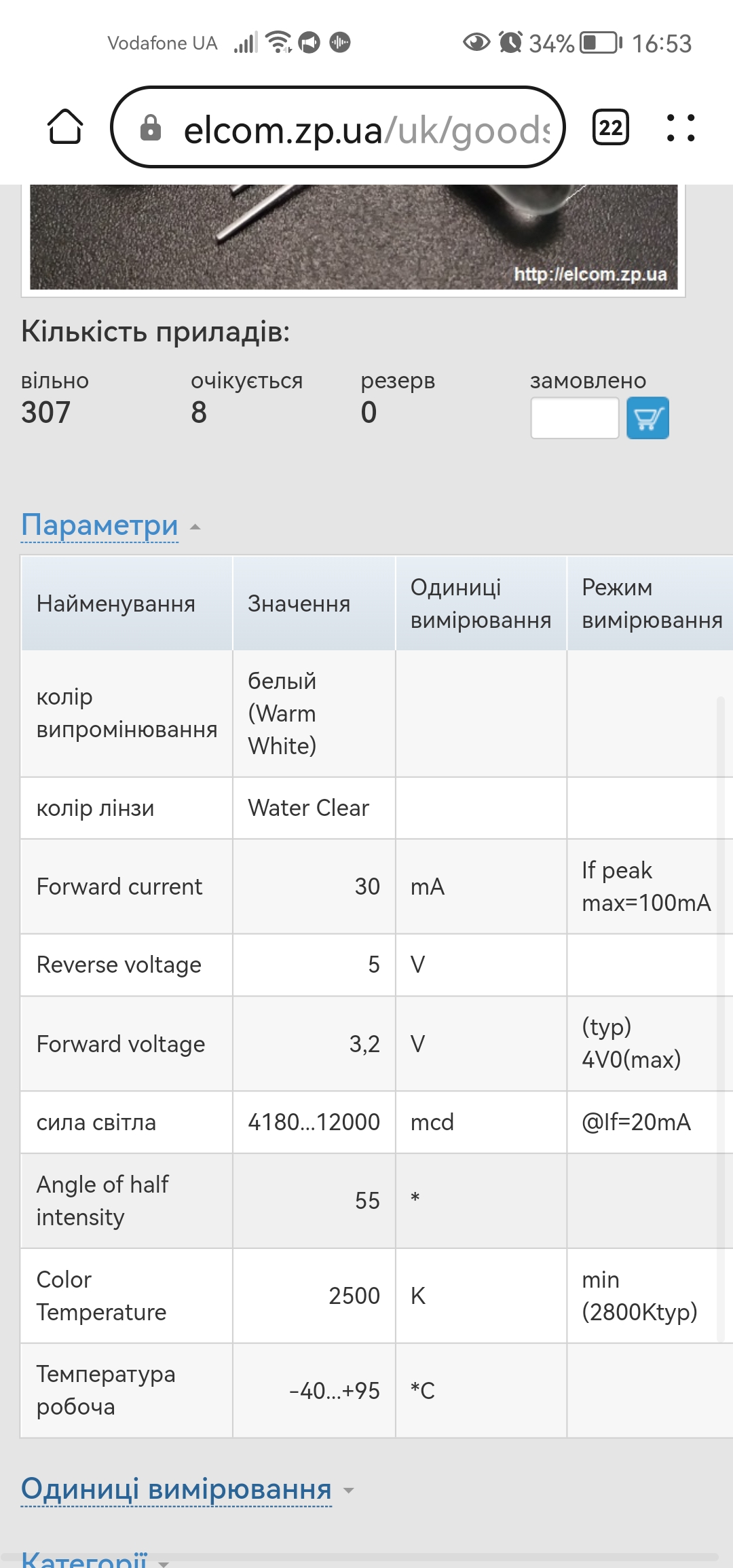
Task: Collapse the Параметри section
Action: click(x=195, y=527)
